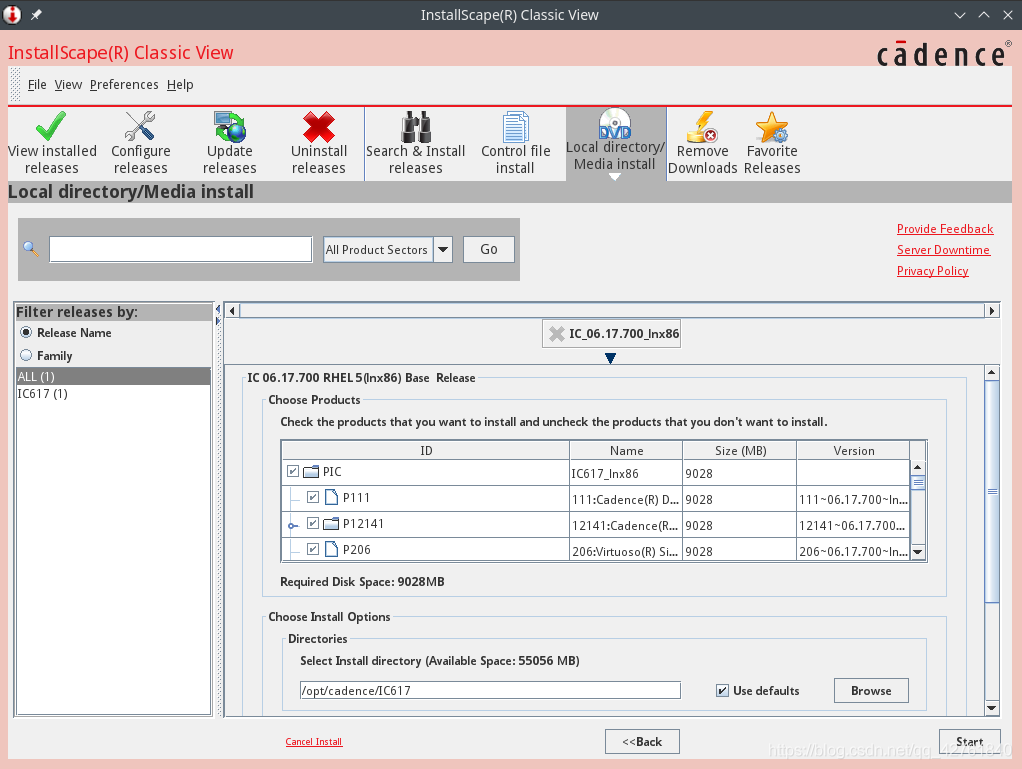Click the Start button

click(x=969, y=742)
